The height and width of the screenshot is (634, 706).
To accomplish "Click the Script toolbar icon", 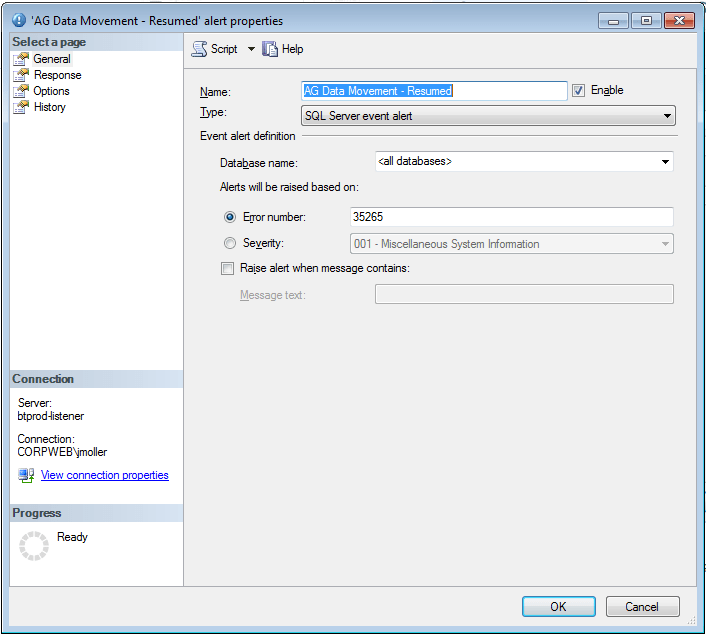I will (x=199, y=49).
